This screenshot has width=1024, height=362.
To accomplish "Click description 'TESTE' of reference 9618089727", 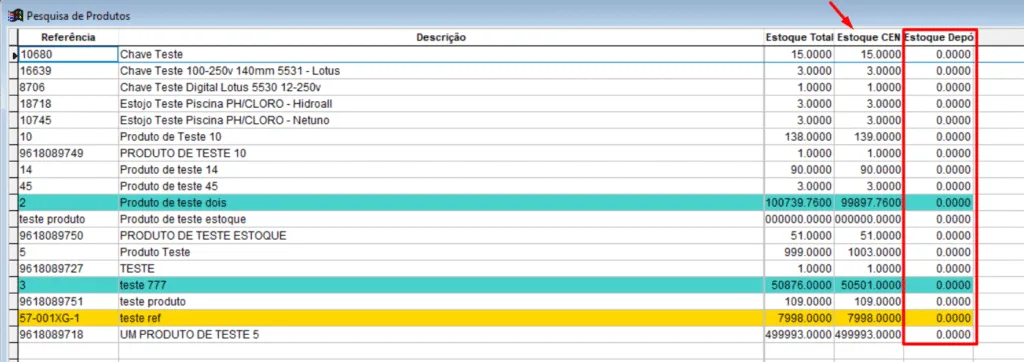I will [x=137, y=269].
